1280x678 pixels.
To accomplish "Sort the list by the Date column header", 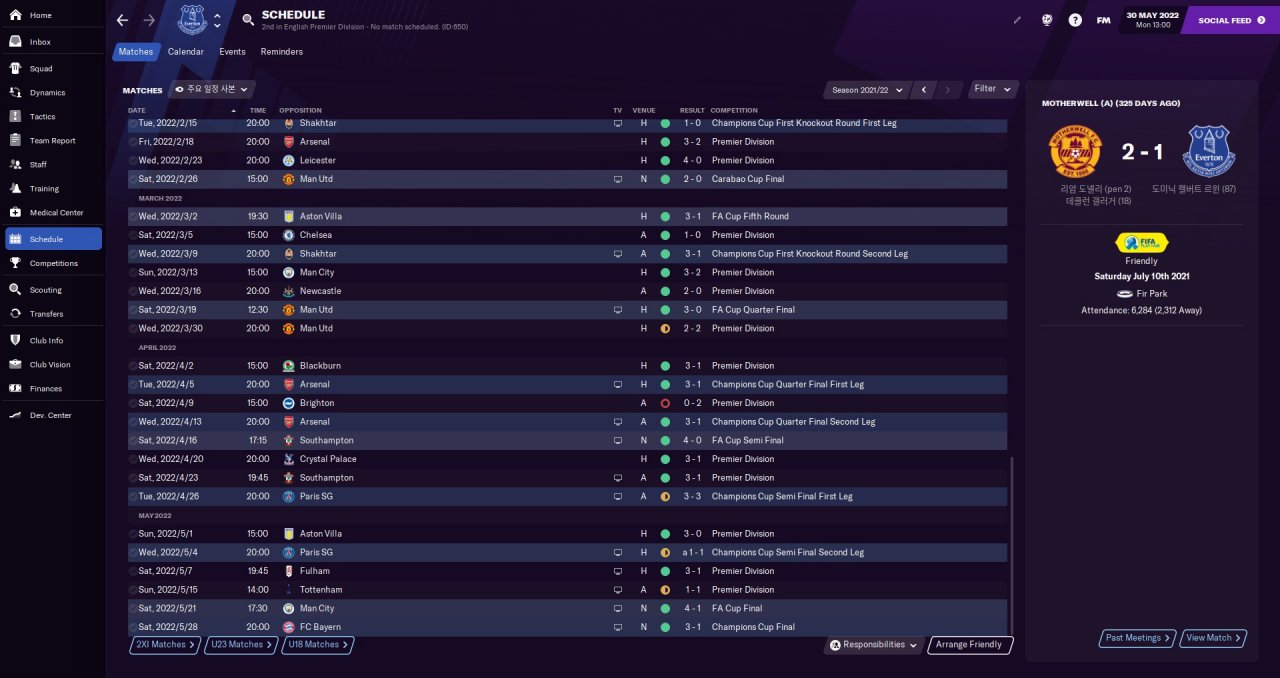I will pyautogui.click(x=183, y=110).
